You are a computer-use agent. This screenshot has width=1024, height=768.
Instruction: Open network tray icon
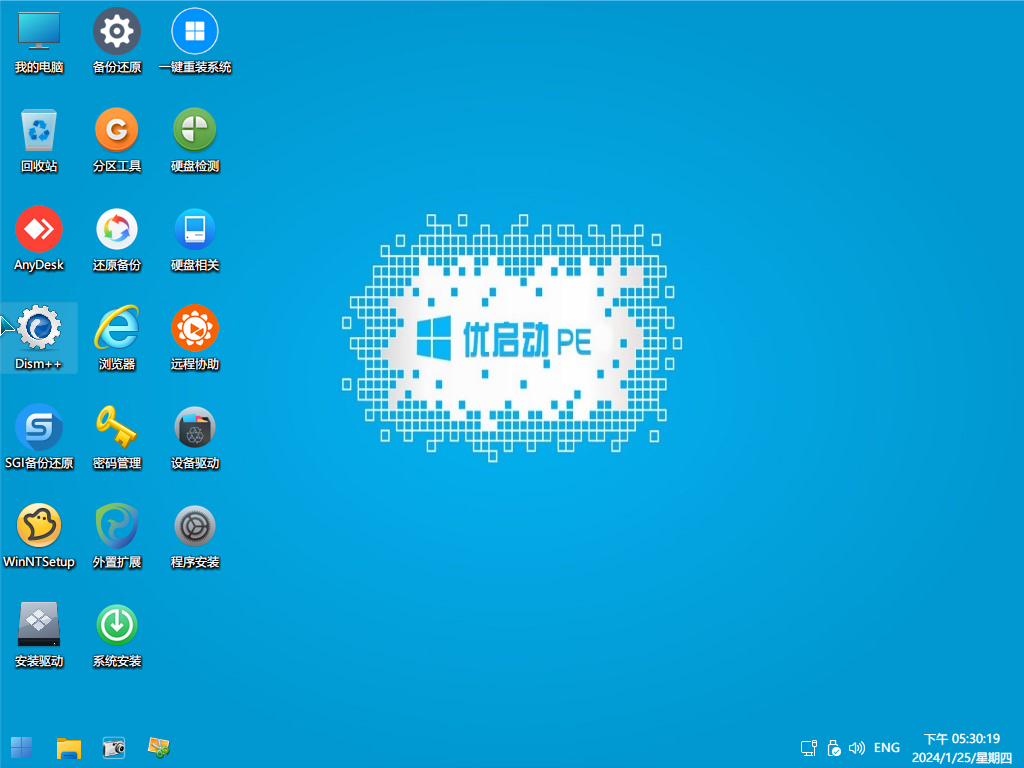coord(809,748)
